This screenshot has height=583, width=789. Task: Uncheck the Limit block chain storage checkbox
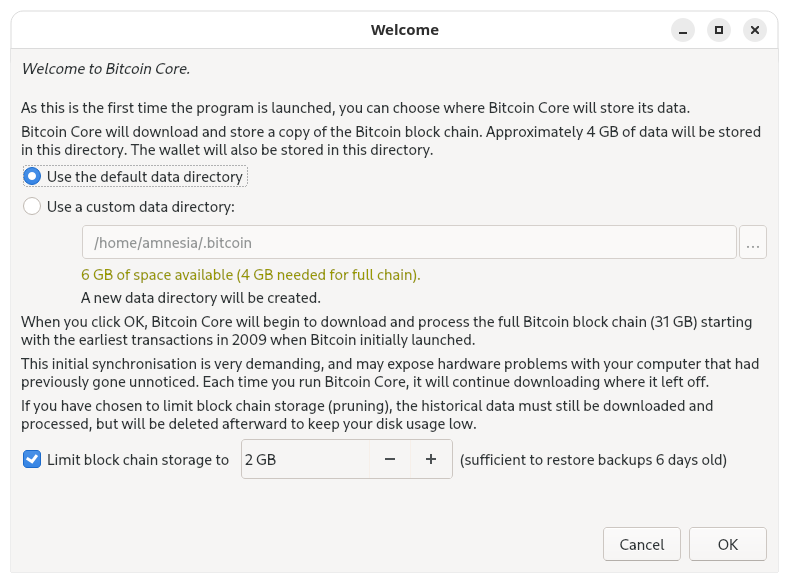coord(32,459)
